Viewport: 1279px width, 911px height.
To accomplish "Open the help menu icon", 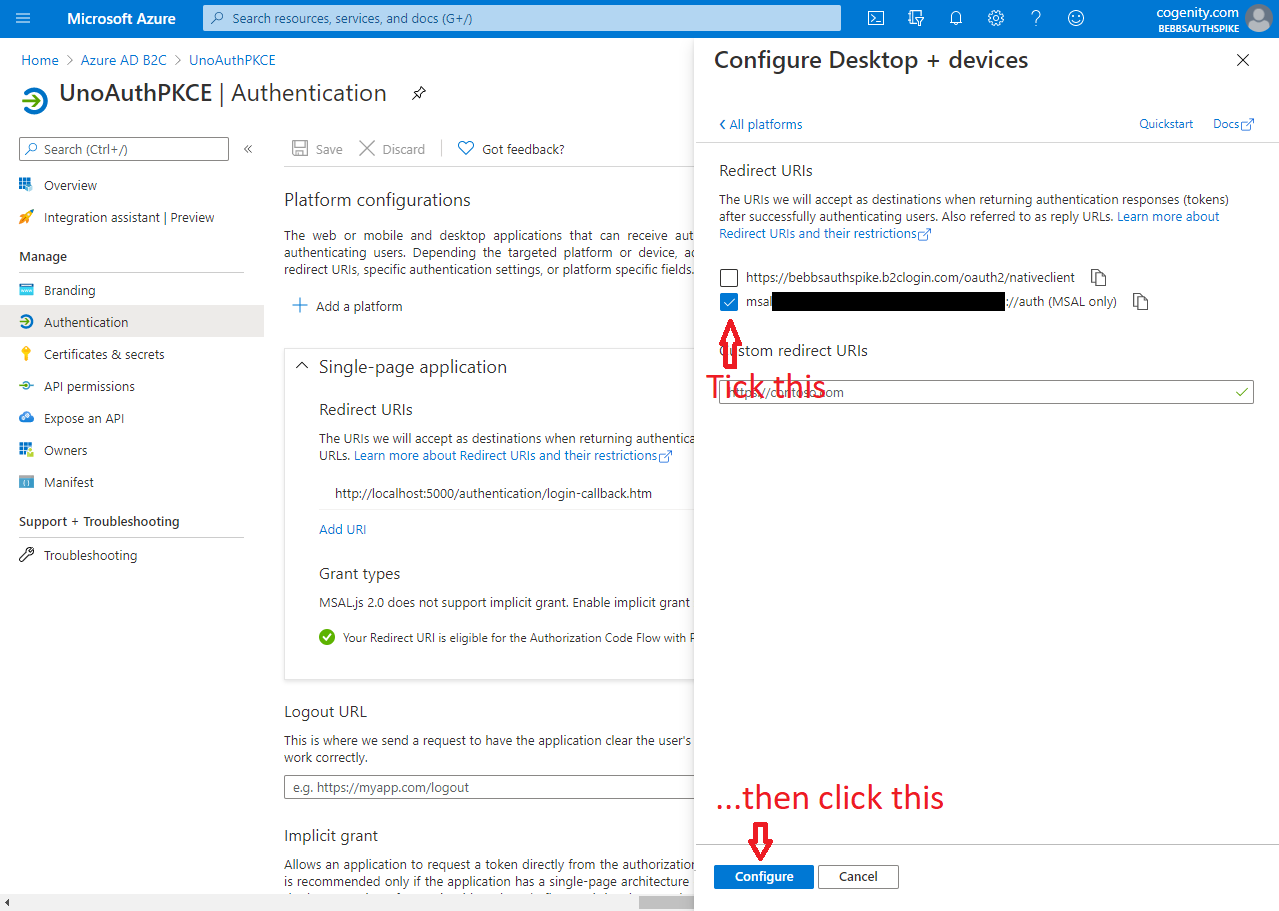I will pos(1035,18).
